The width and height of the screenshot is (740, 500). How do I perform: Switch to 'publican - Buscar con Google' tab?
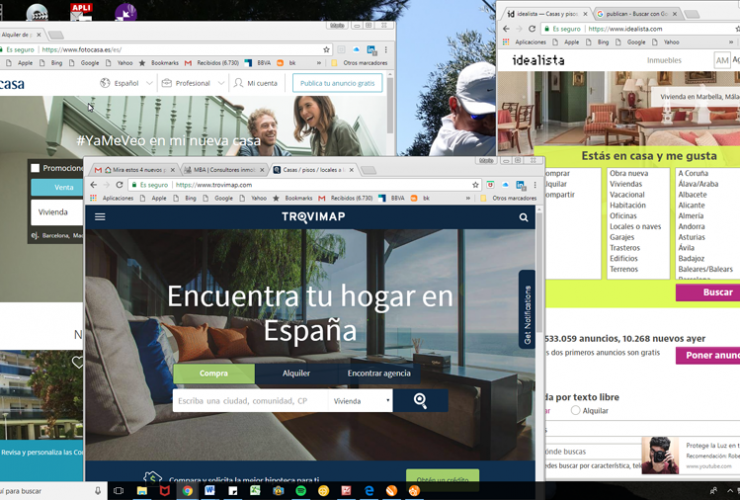[637, 14]
